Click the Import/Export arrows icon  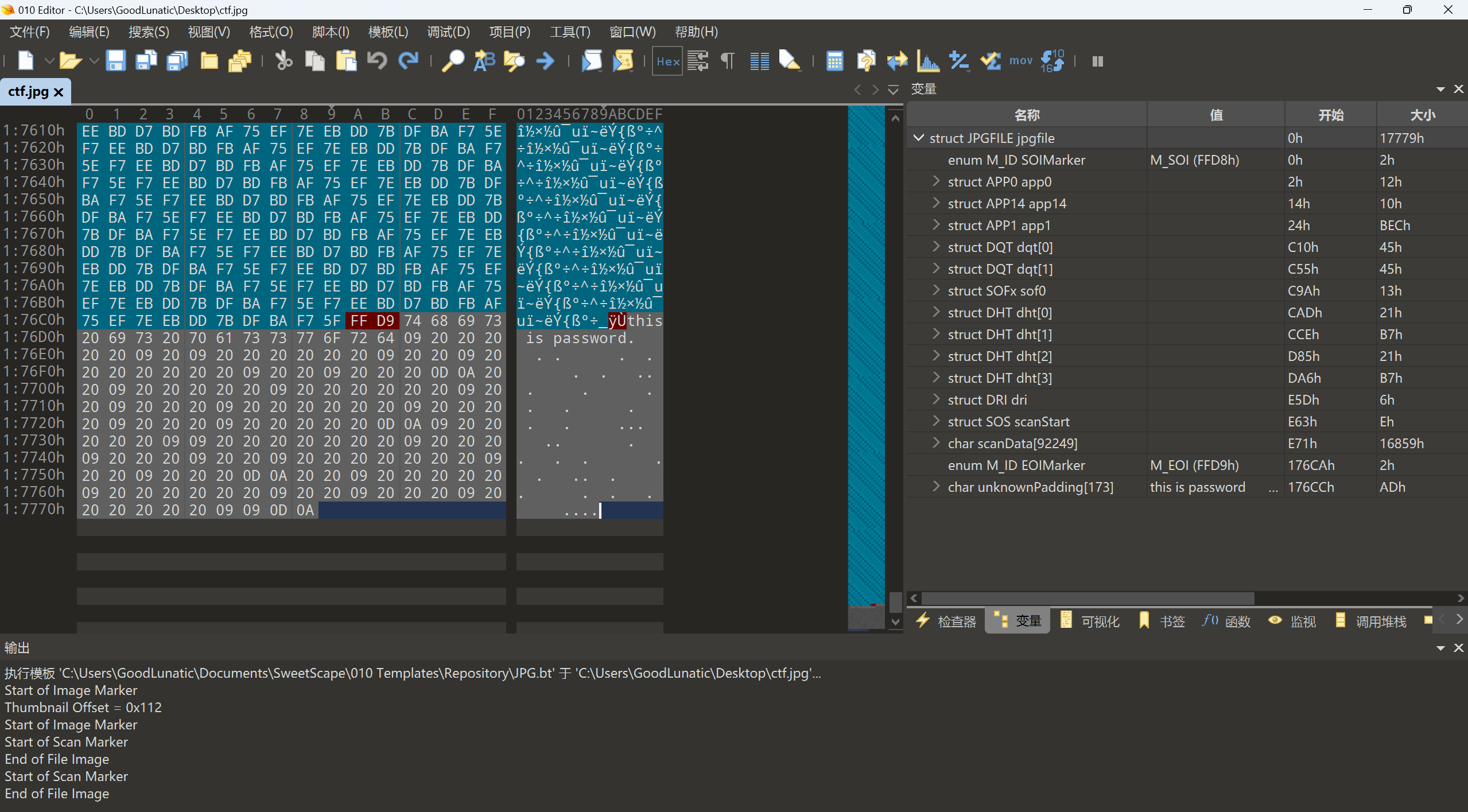(x=897, y=61)
